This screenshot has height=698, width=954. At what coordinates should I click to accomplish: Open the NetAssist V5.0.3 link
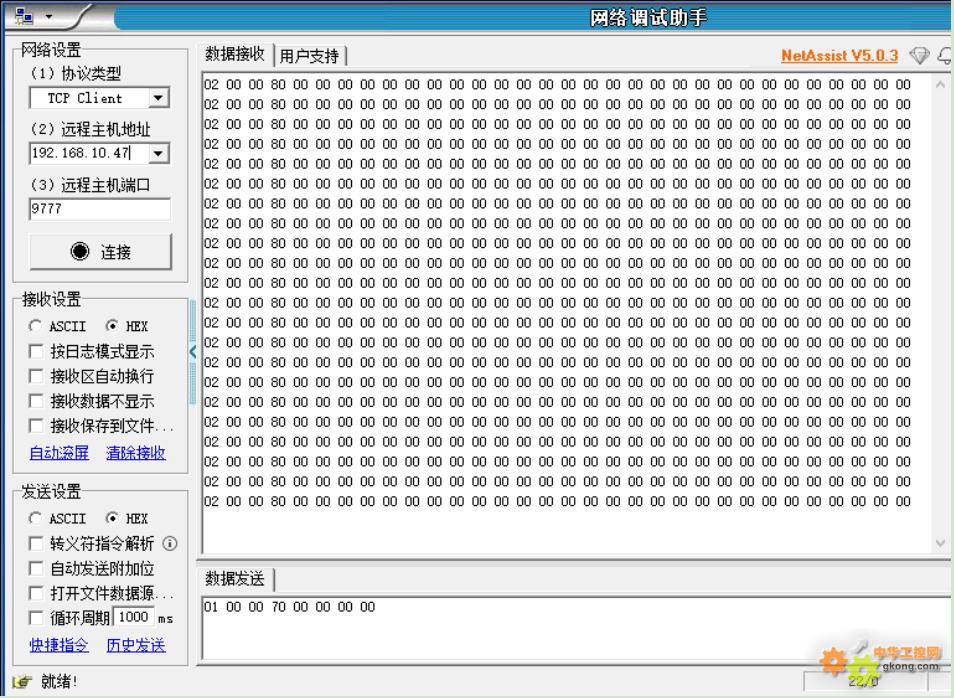(x=840, y=56)
